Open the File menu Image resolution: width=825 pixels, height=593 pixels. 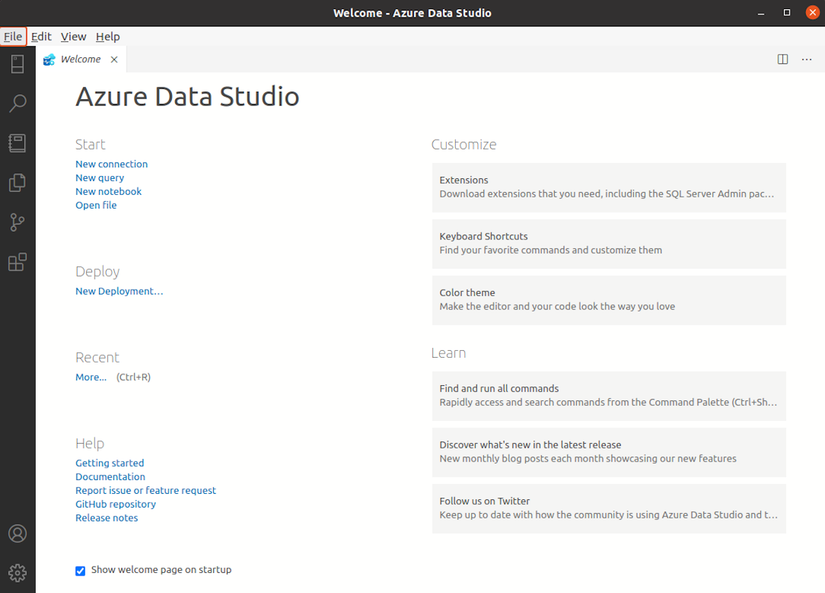(13, 37)
